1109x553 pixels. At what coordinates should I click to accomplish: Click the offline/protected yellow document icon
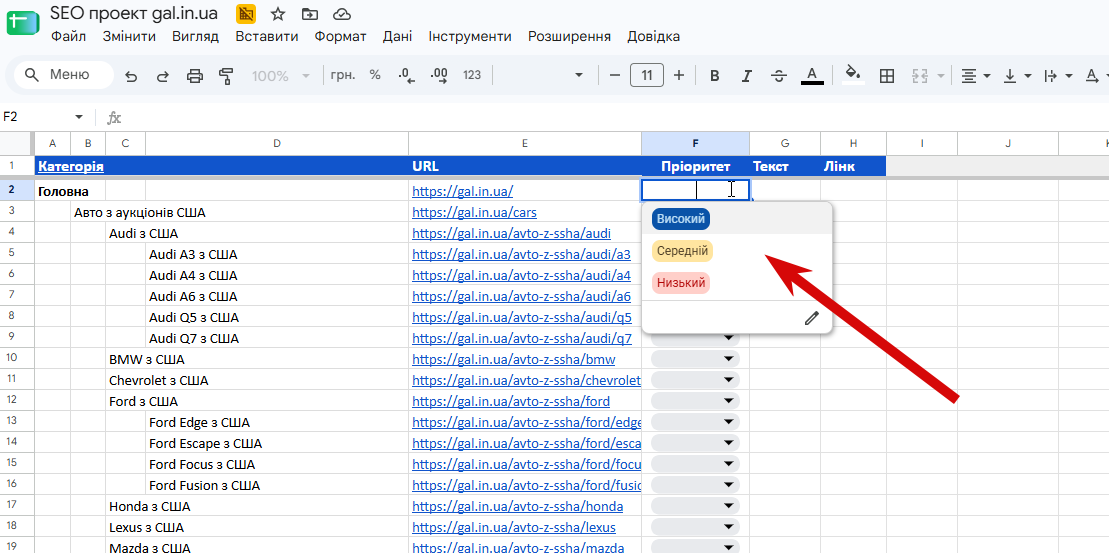coord(246,13)
